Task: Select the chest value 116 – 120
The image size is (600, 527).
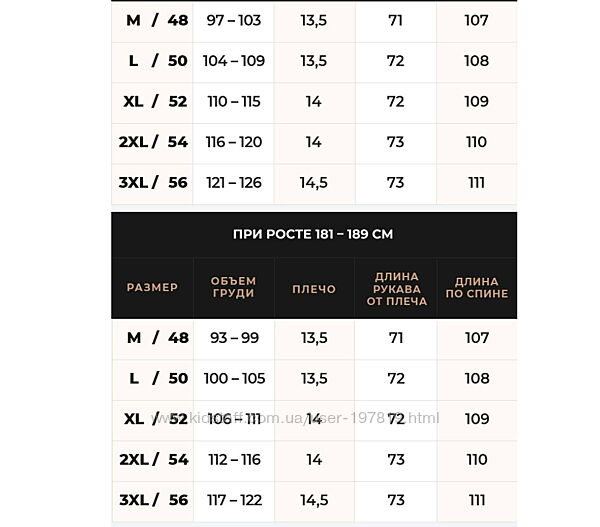Action: point(233,142)
